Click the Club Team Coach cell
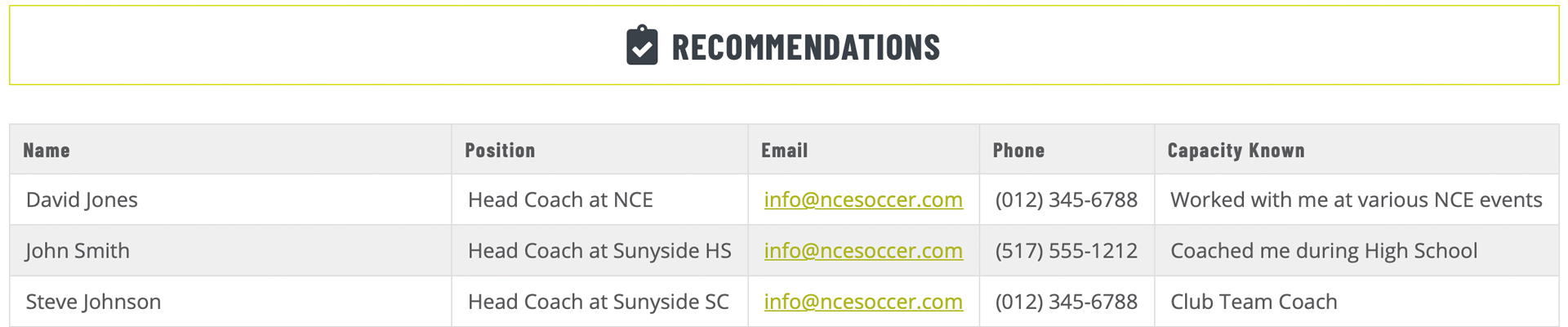The width and height of the screenshot is (1568, 327). pos(1356,302)
